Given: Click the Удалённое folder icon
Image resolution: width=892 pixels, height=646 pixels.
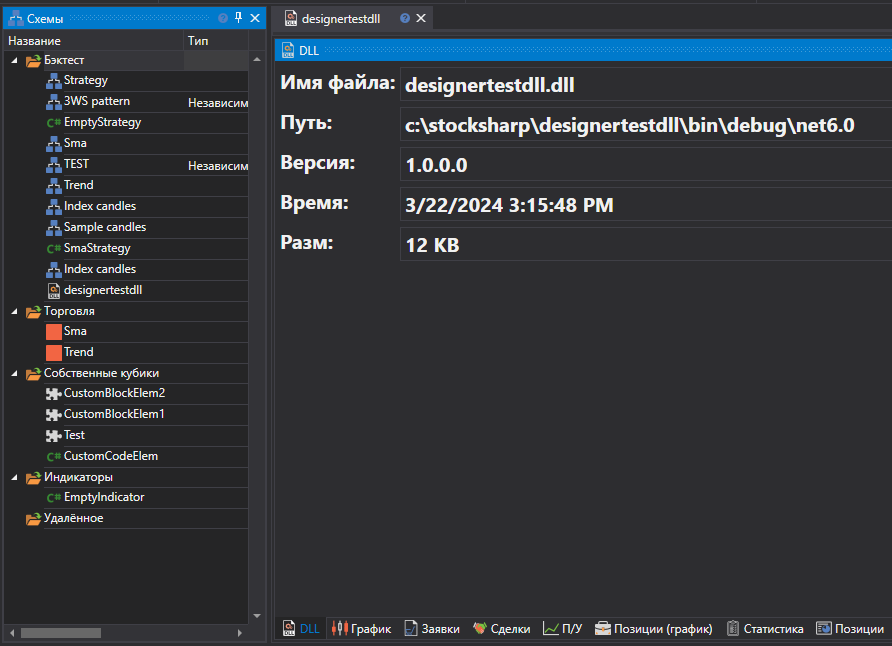Looking at the screenshot, I should tap(34, 519).
